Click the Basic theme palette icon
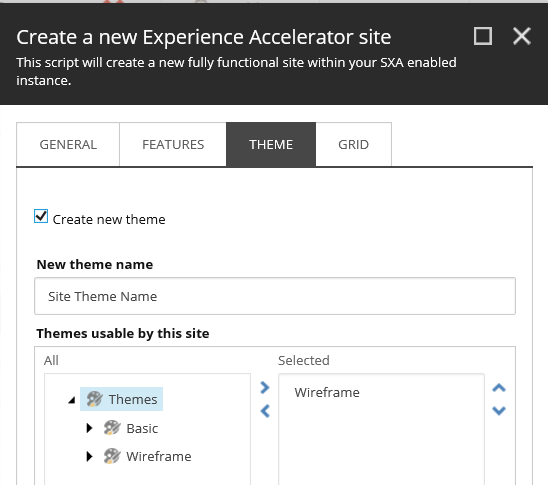 pyautogui.click(x=112, y=428)
